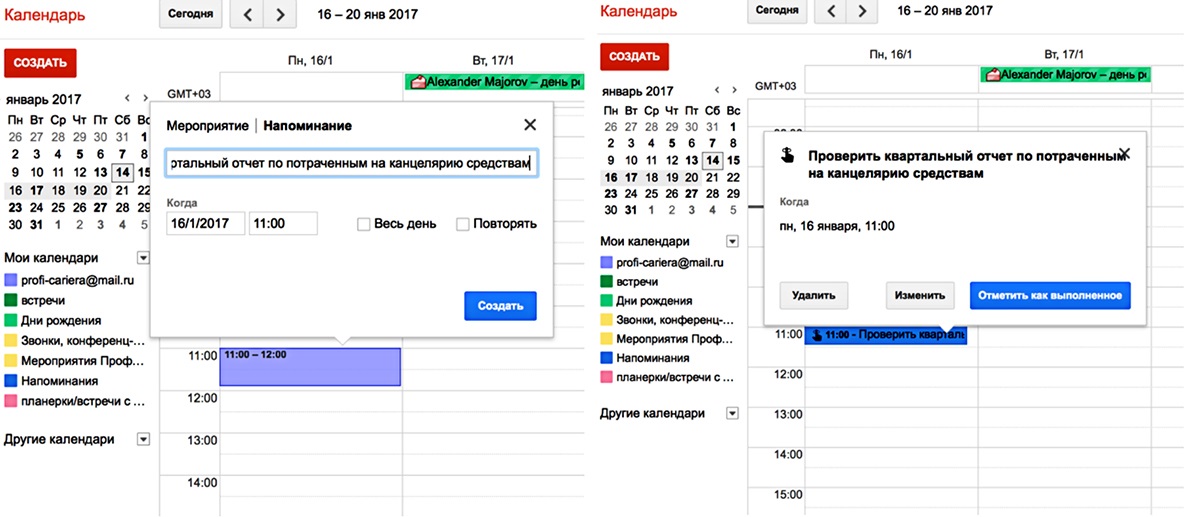Click the Удалить button
Image resolution: width=1200 pixels, height=517 pixels.
pos(814,296)
